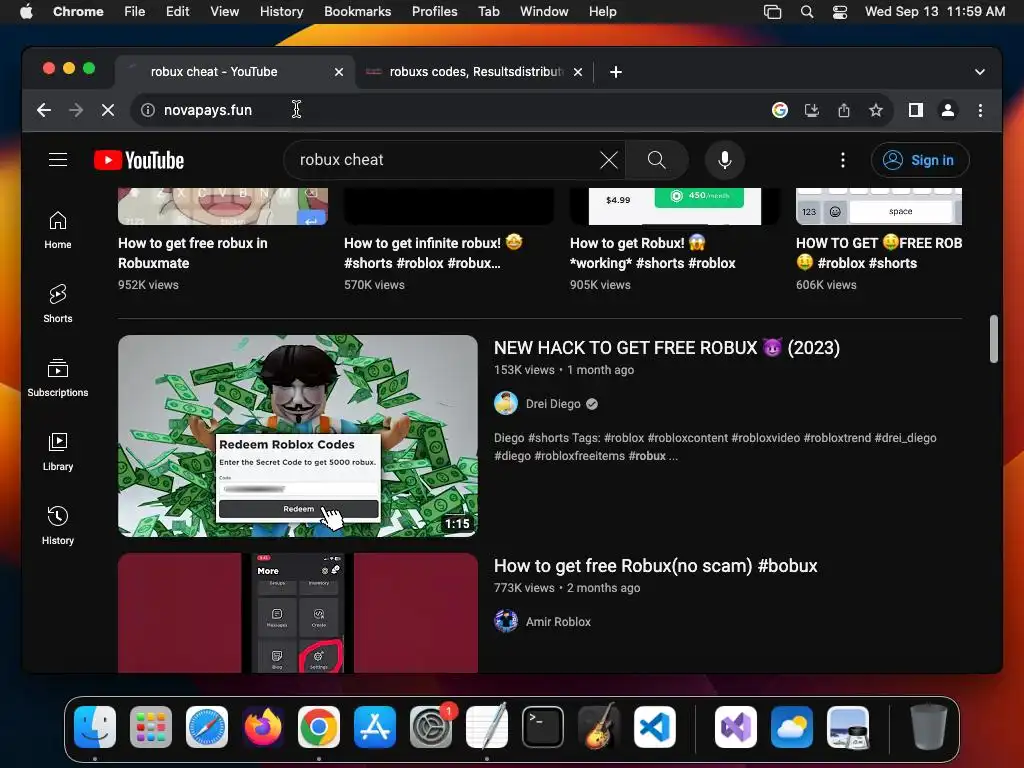Viewport: 1024px width, 768px height.
Task: Open the History menu in menu bar
Action: click(281, 11)
